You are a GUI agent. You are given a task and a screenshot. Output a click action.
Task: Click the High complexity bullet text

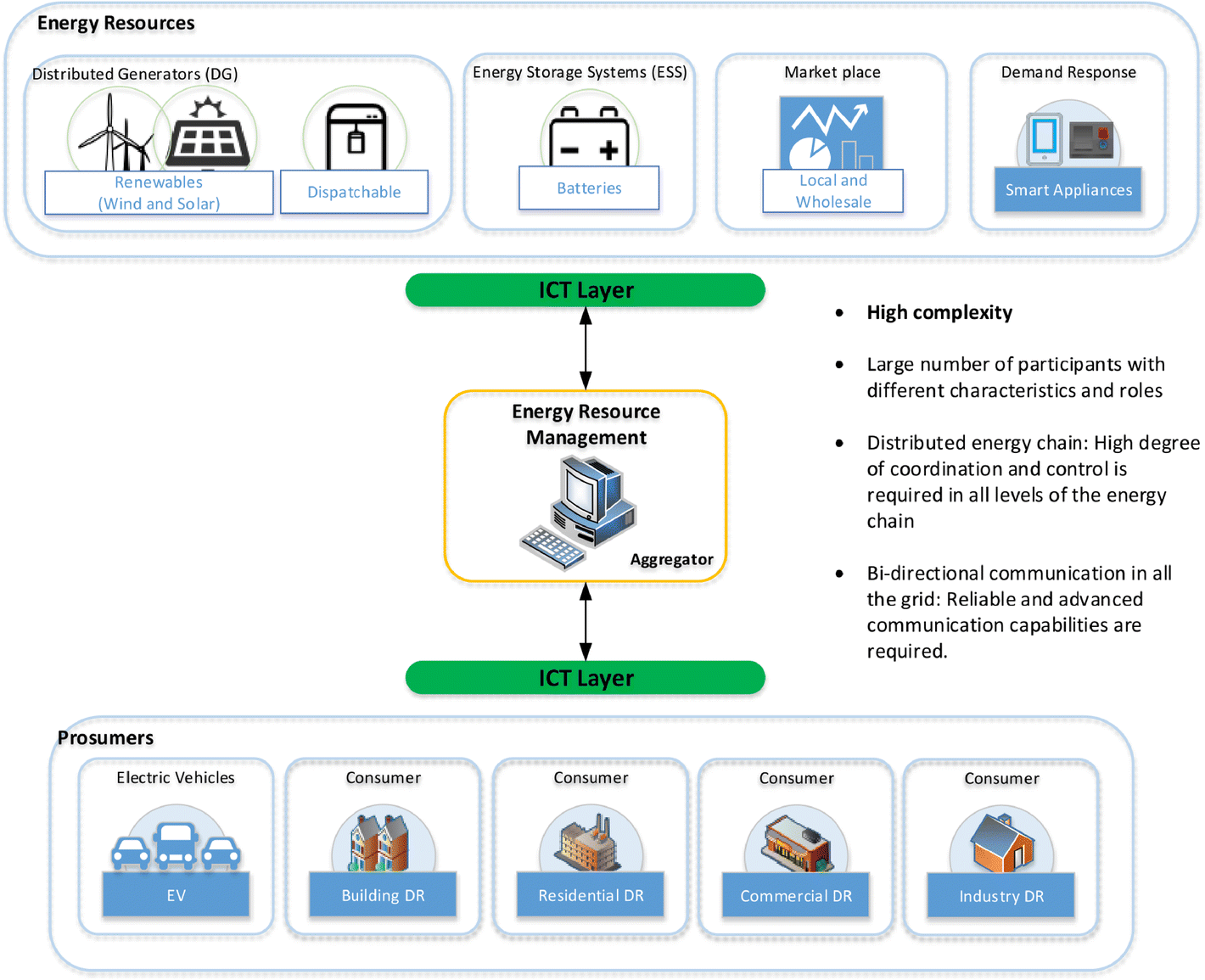(x=939, y=312)
